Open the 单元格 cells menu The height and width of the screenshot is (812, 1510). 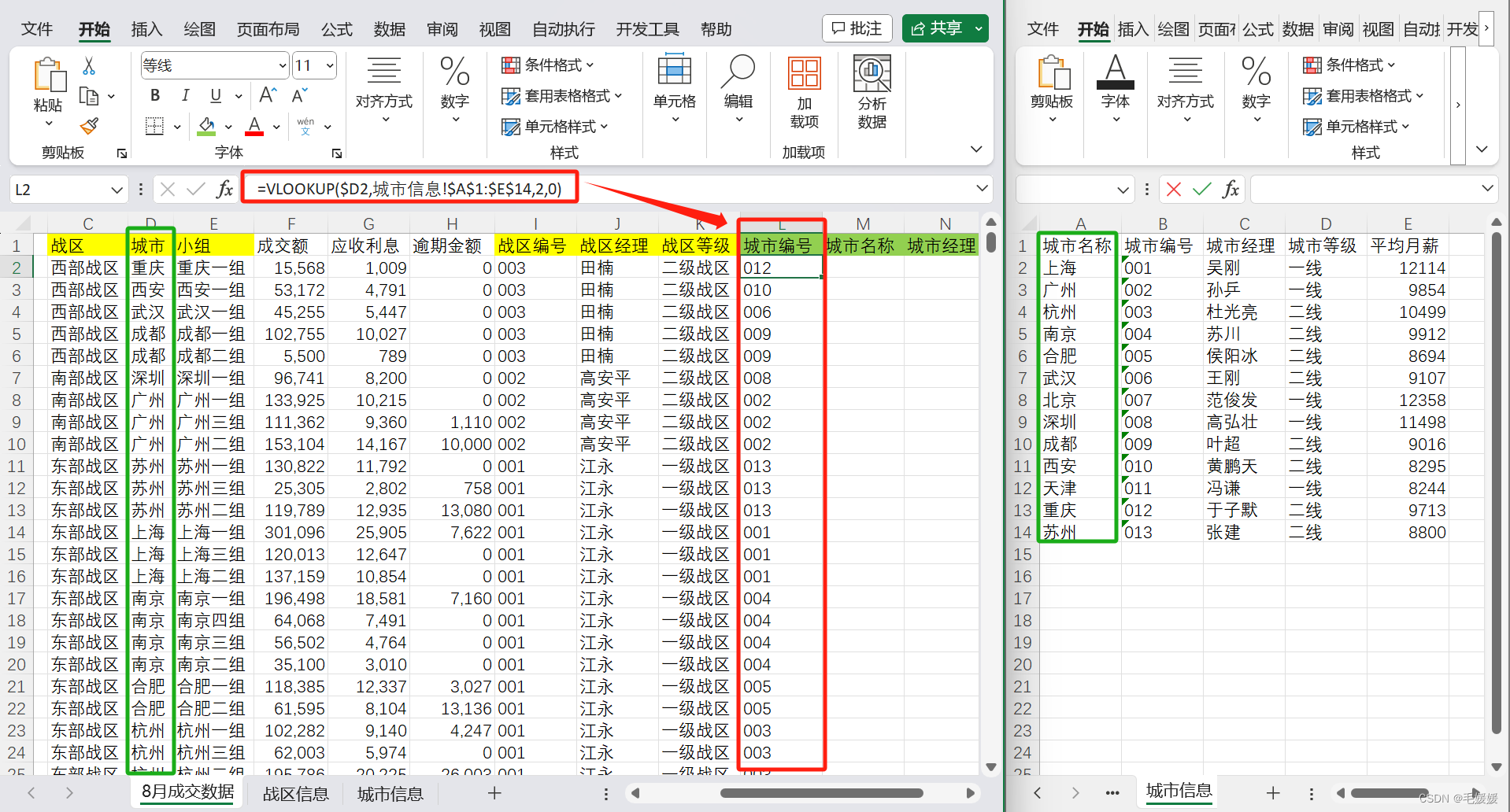[675, 89]
